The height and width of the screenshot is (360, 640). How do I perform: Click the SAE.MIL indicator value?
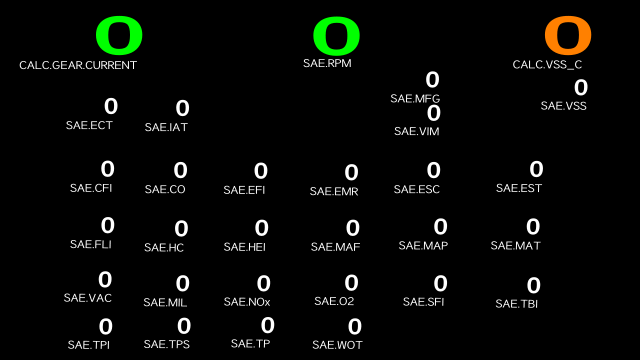tap(182, 283)
